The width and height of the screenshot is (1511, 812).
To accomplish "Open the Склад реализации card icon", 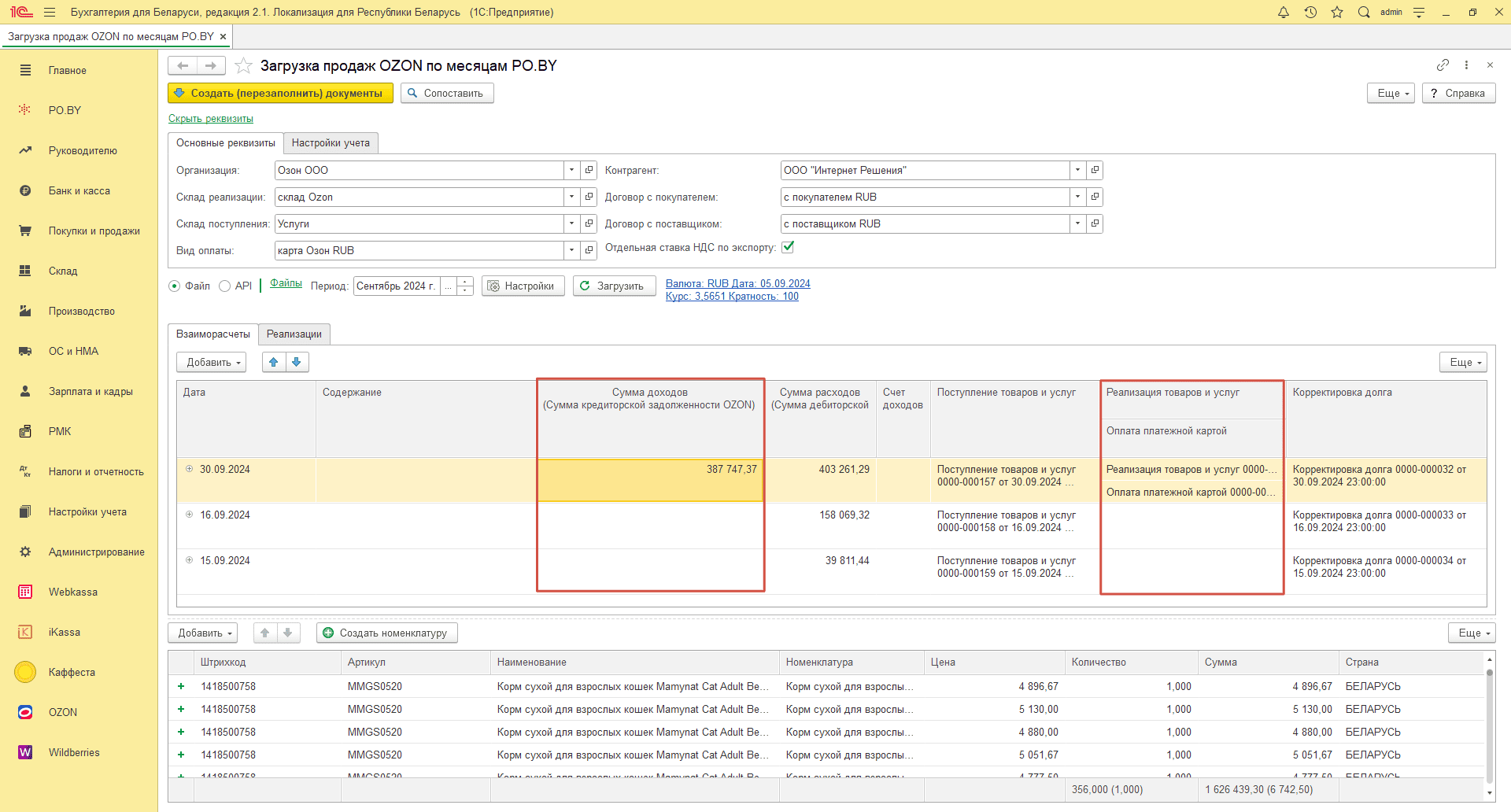I will [x=589, y=197].
